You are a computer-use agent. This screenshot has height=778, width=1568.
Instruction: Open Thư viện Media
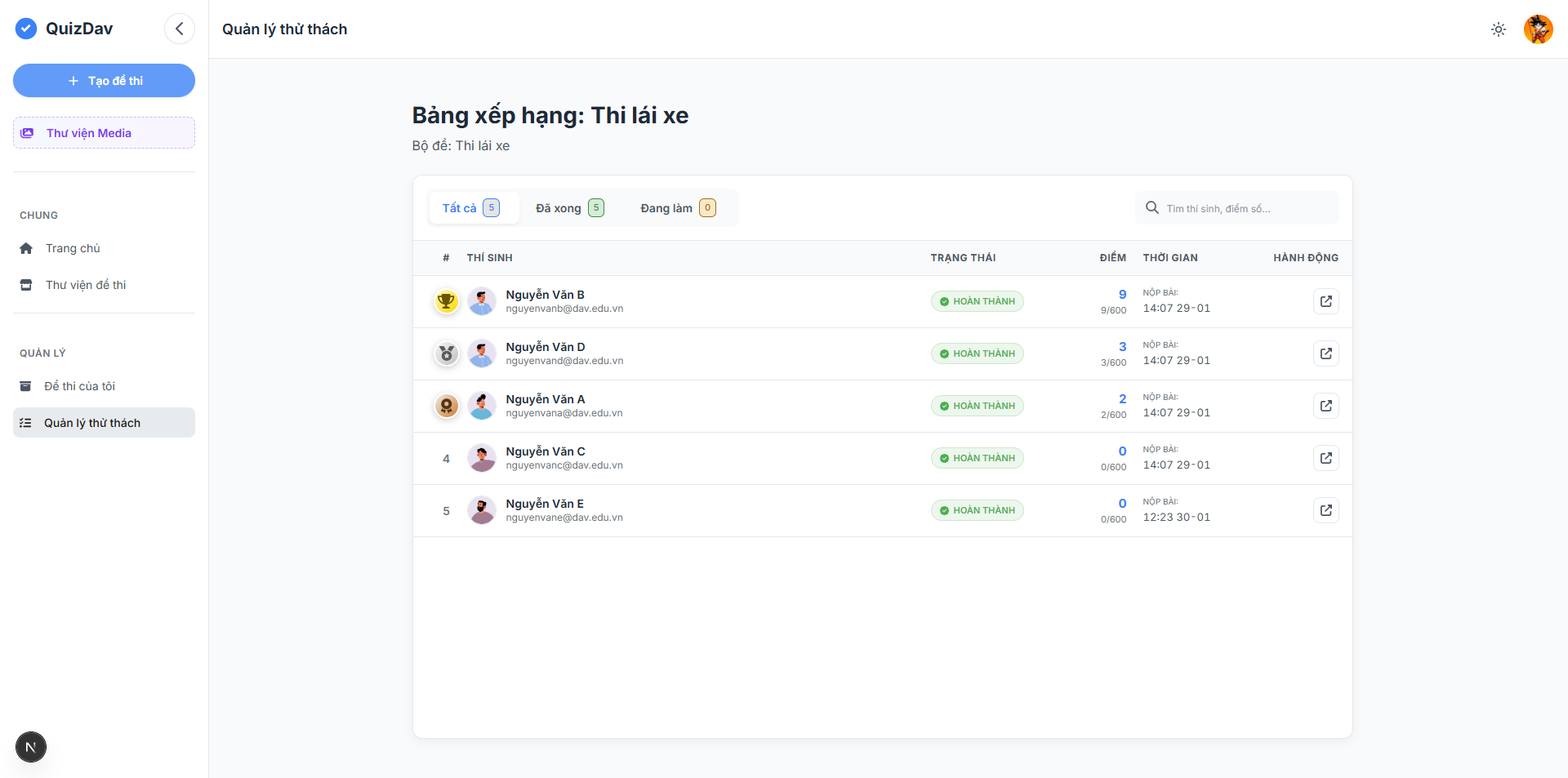click(104, 133)
